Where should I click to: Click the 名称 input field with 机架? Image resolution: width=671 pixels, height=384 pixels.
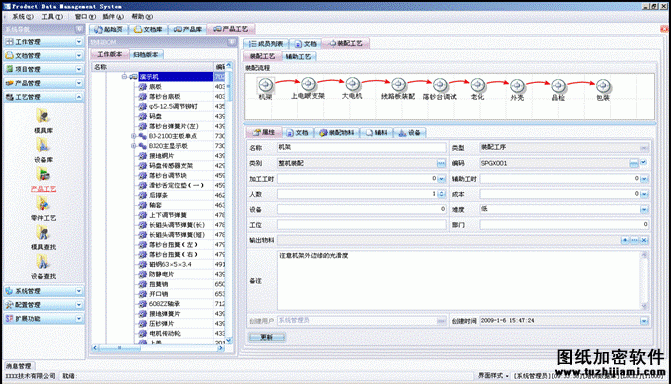pos(362,147)
